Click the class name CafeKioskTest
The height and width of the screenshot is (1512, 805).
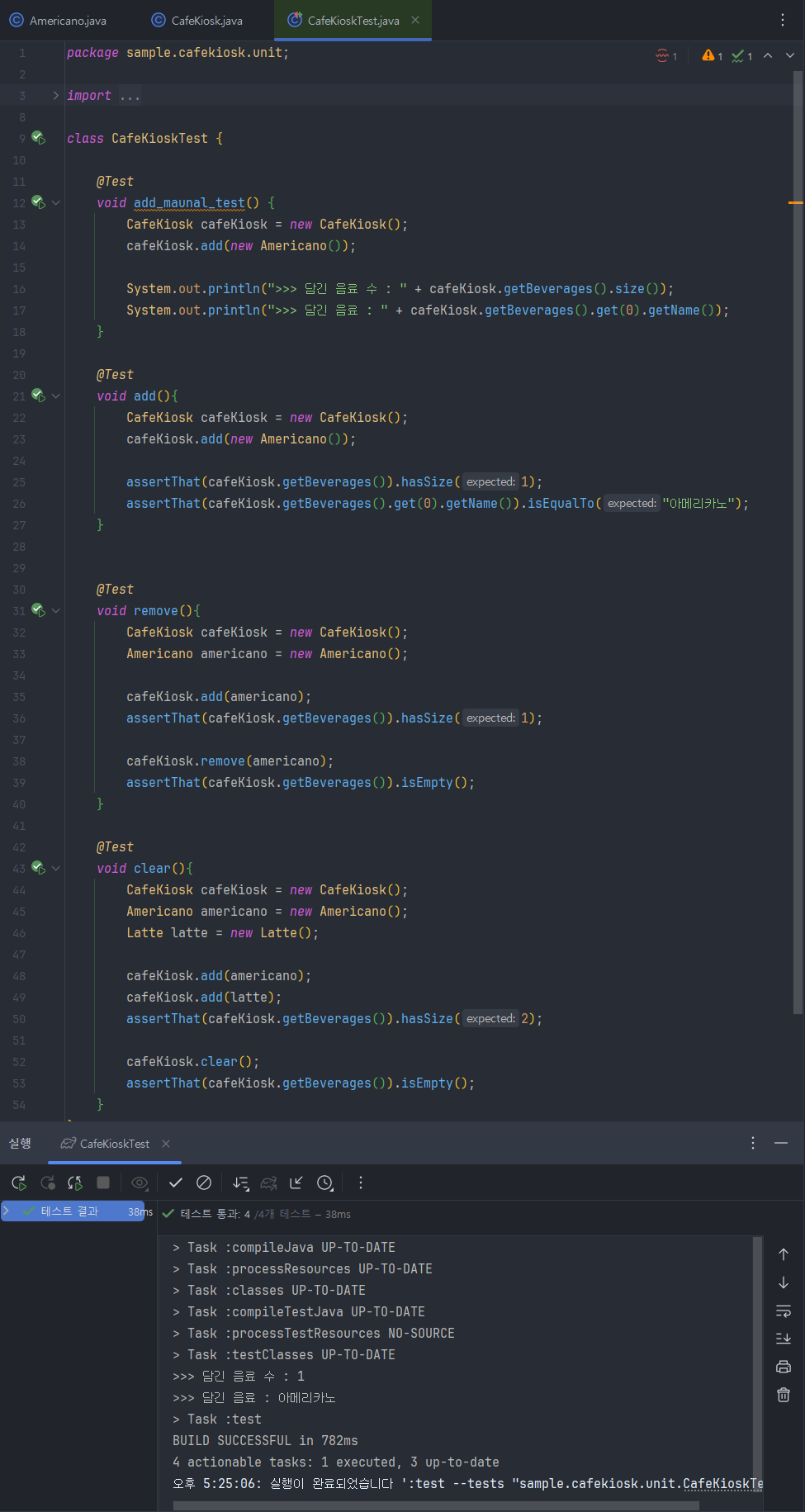click(159, 139)
